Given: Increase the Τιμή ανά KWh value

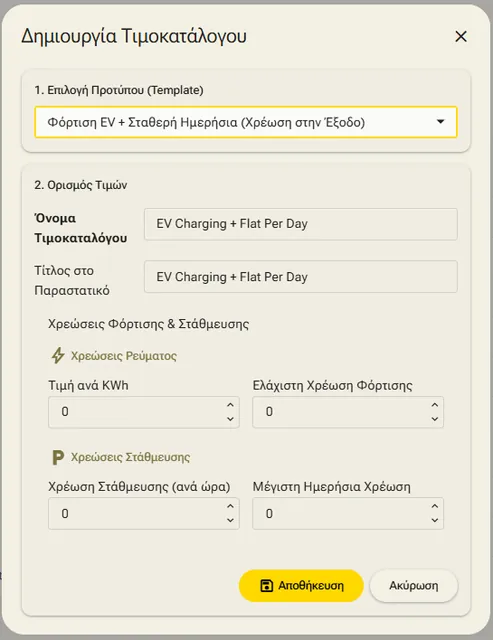Looking at the screenshot, I should pos(230,405).
